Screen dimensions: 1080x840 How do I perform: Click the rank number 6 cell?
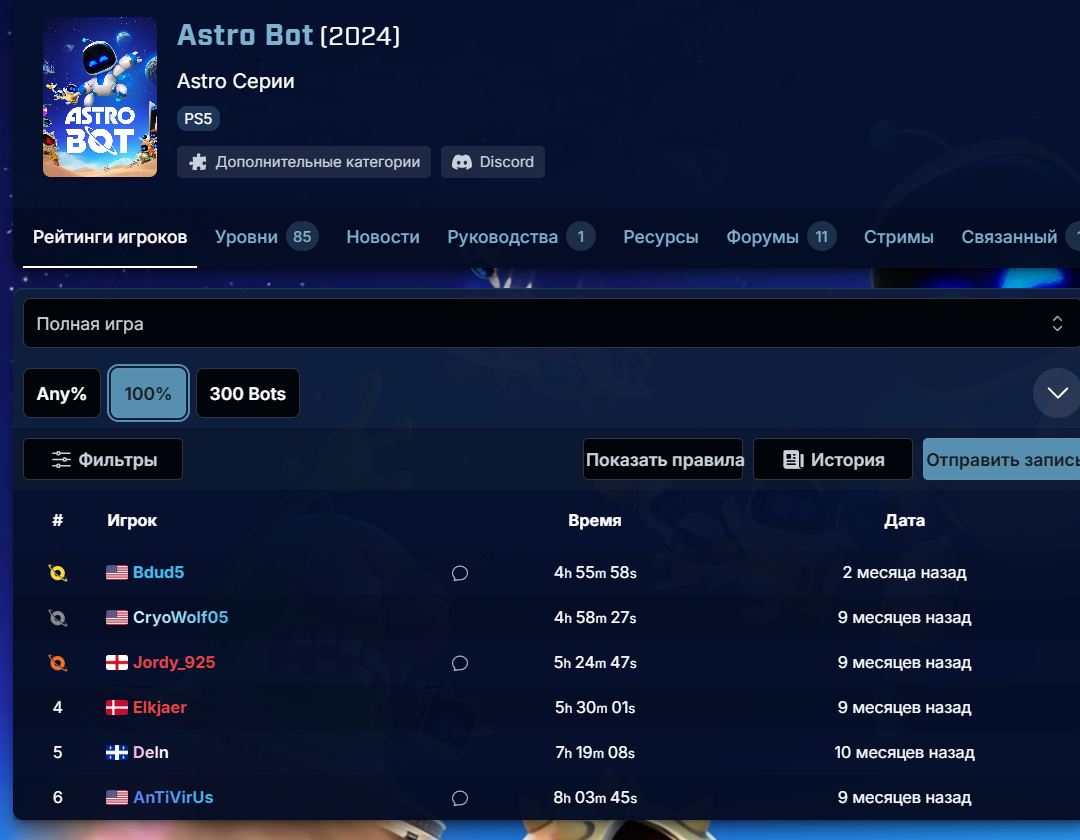click(x=58, y=797)
